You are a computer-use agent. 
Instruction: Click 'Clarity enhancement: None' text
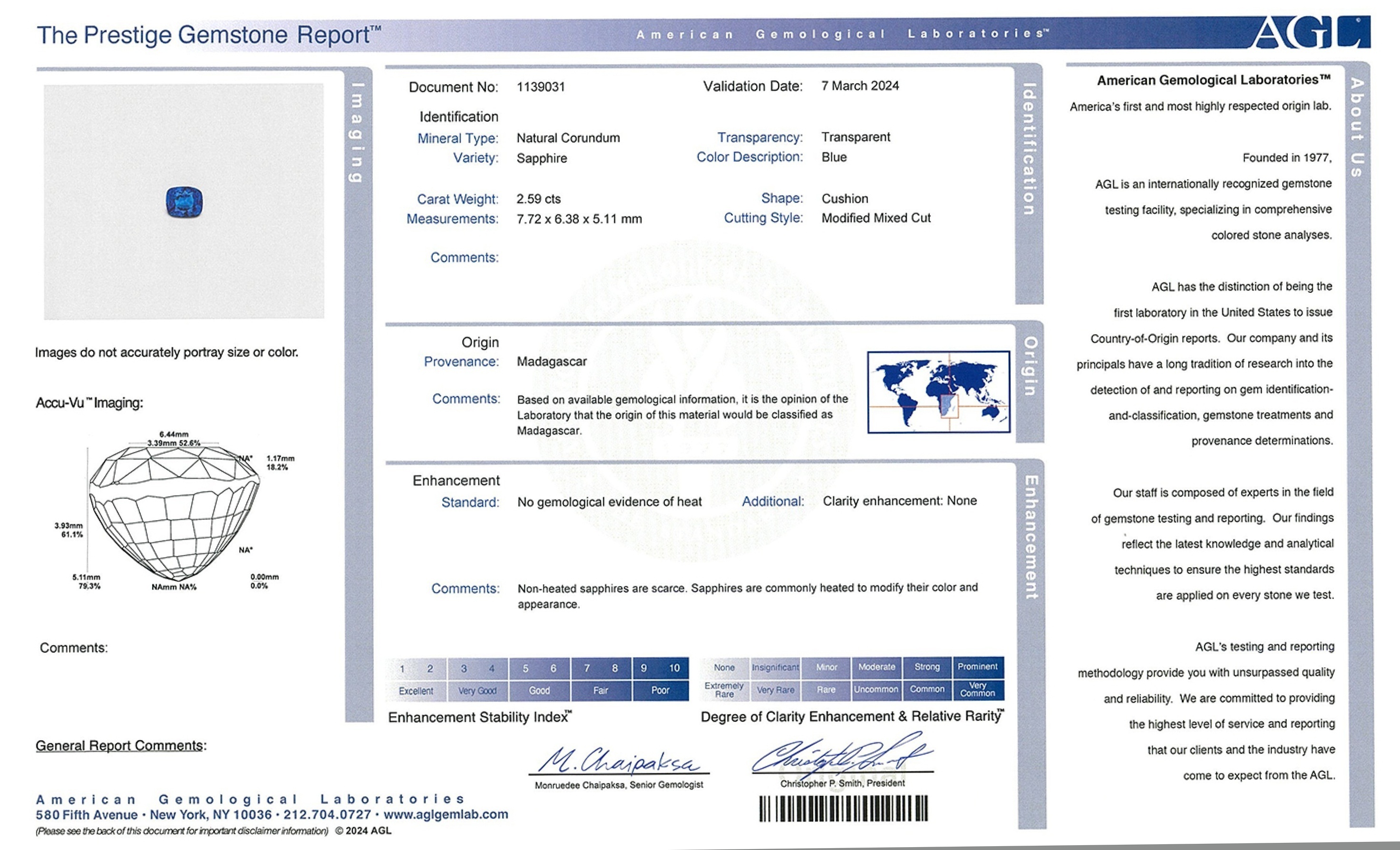click(900, 501)
